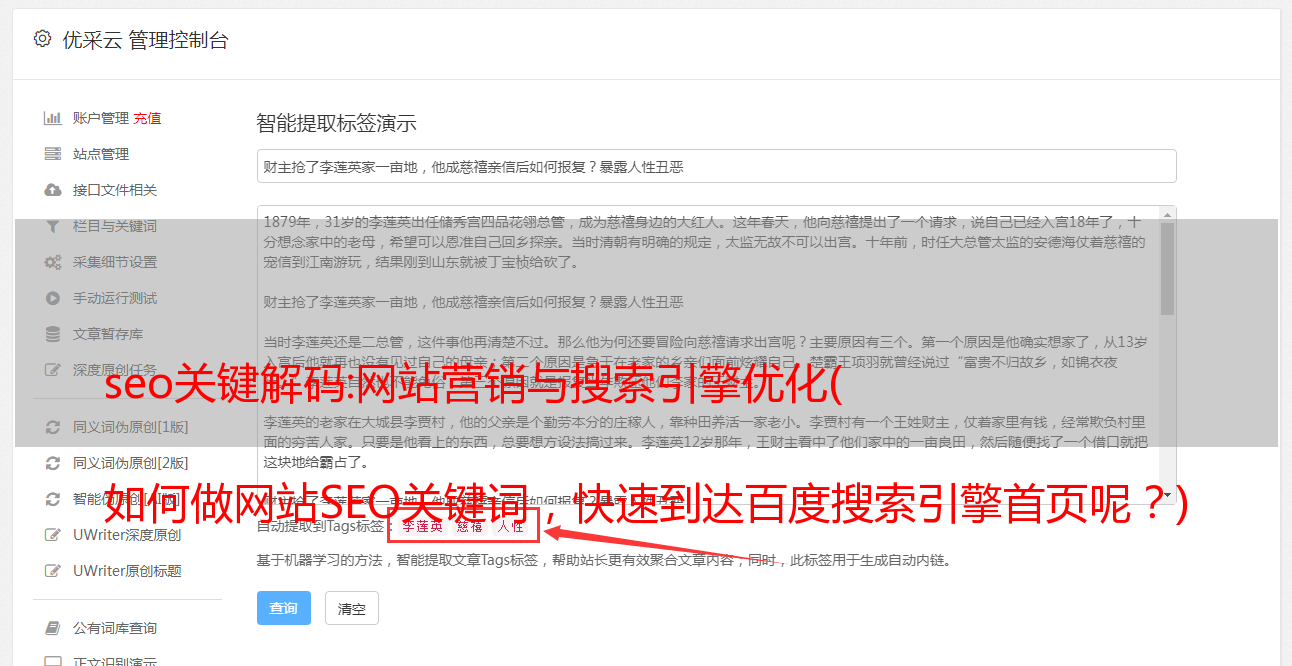Click the 清空 clear button
This screenshot has height=666, width=1292.
tap(352, 608)
